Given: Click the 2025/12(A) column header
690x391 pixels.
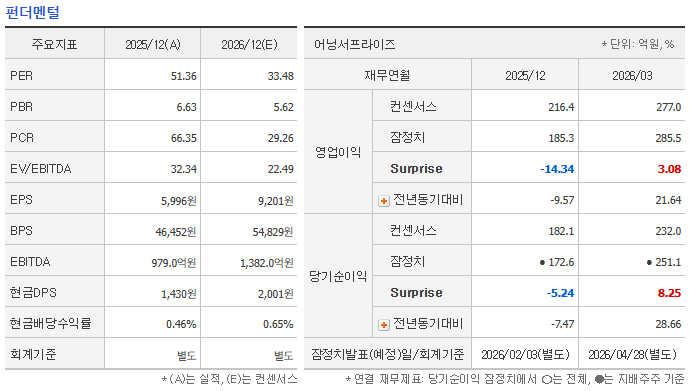Looking at the screenshot, I should (x=153, y=45).
